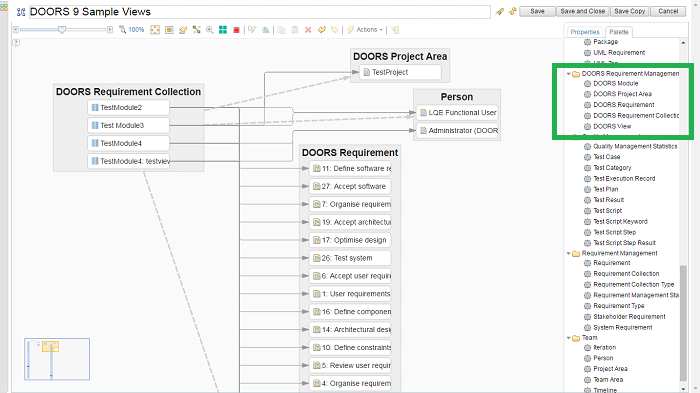Click the last toolbar icon after Actions
The width and height of the screenshot is (700, 393).
coord(395,30)
